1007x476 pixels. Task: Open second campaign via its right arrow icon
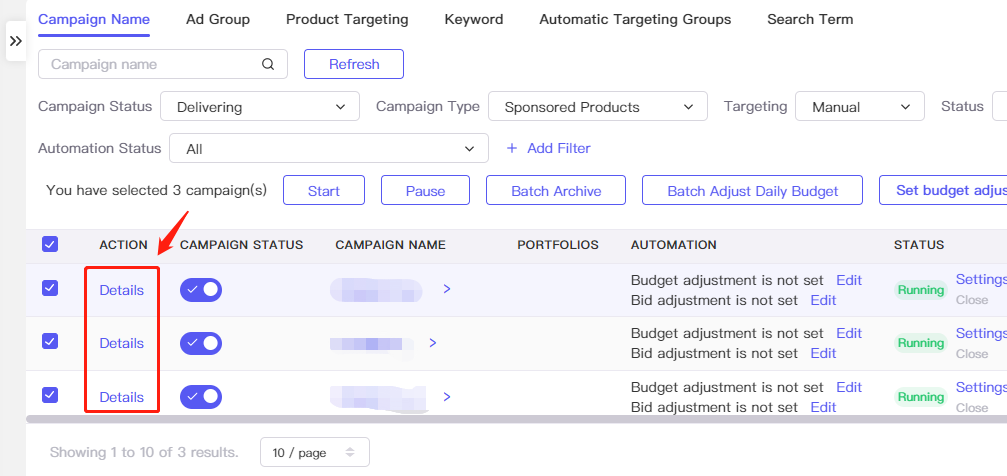pos(433,343)
